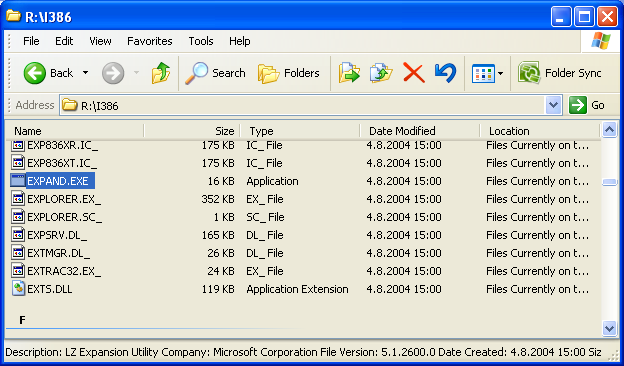Open the Tools menu
This screenshot has width=624, height=366.
coord(201,41)
